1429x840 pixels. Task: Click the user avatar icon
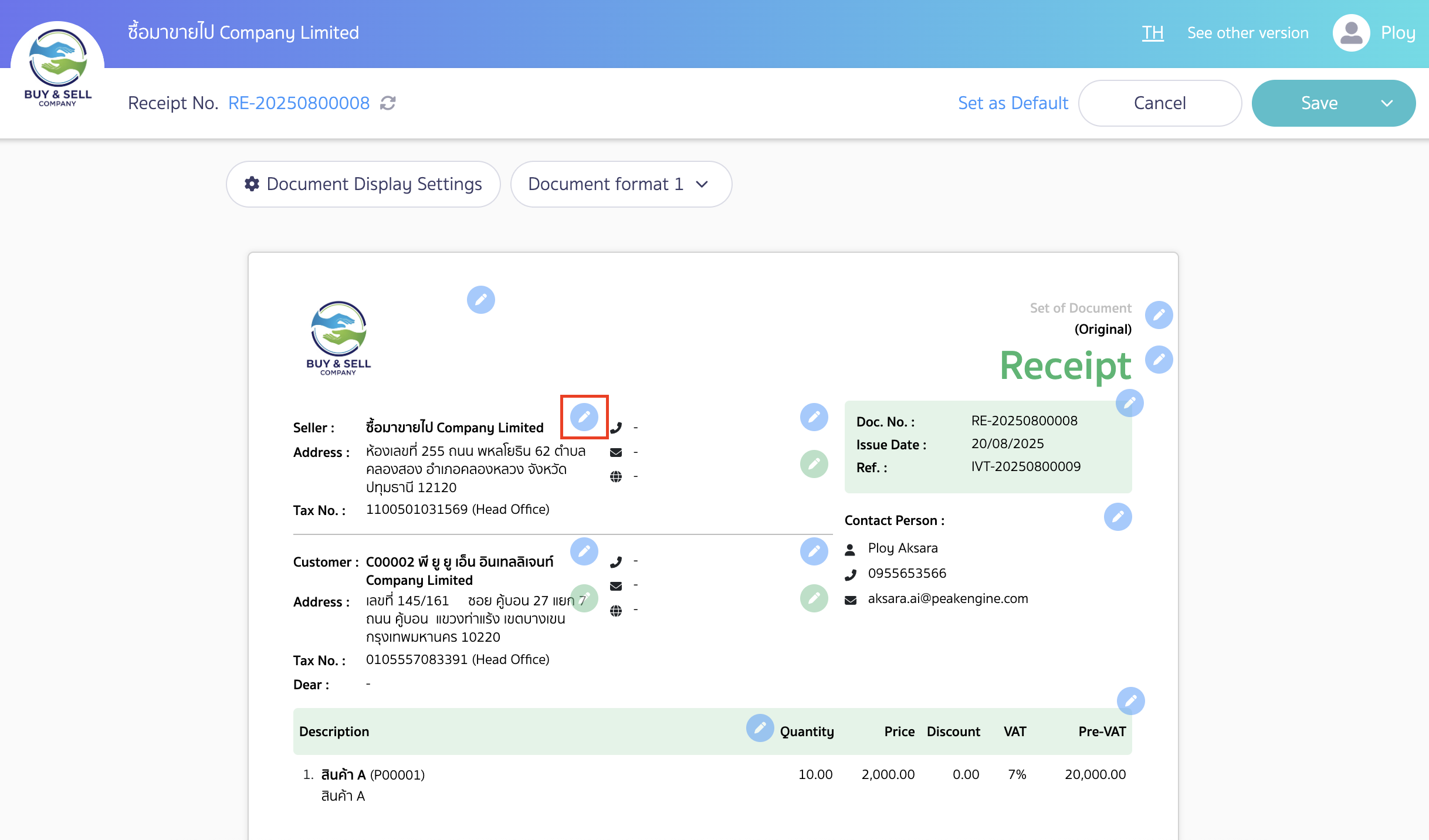click(1352, 33)
